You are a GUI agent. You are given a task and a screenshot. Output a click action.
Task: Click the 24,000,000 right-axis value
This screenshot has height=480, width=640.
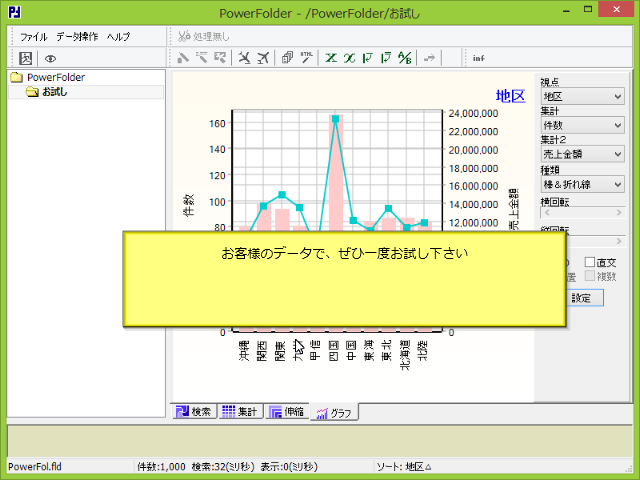pos(473,113)
